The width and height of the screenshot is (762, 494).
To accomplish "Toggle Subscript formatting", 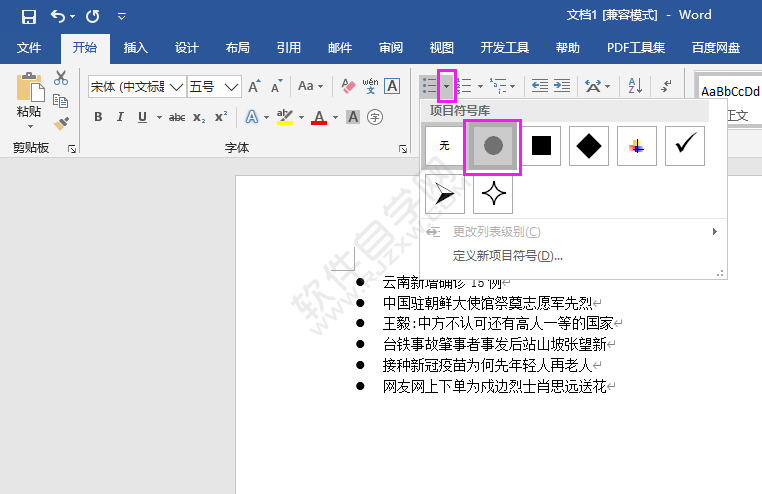I will point(199,118).
